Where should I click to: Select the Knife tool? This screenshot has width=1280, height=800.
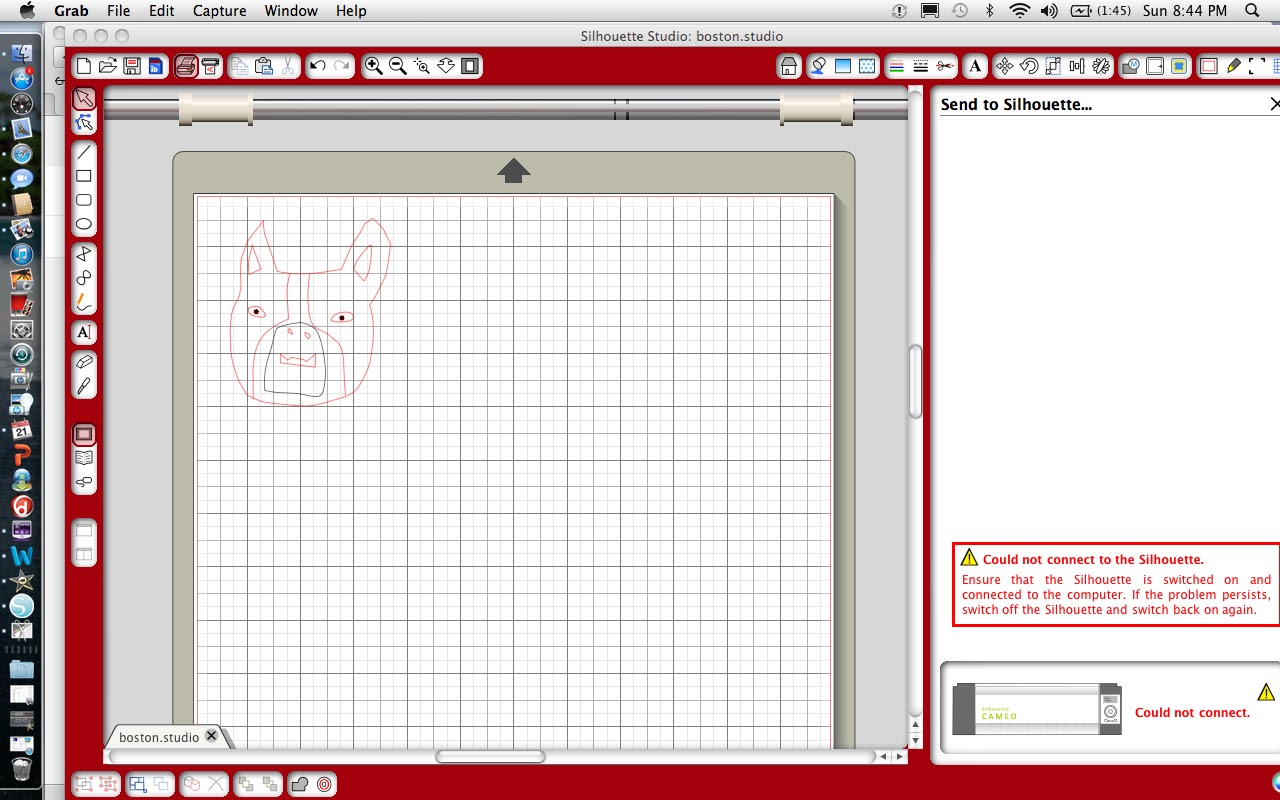click(x=84, y=385)
